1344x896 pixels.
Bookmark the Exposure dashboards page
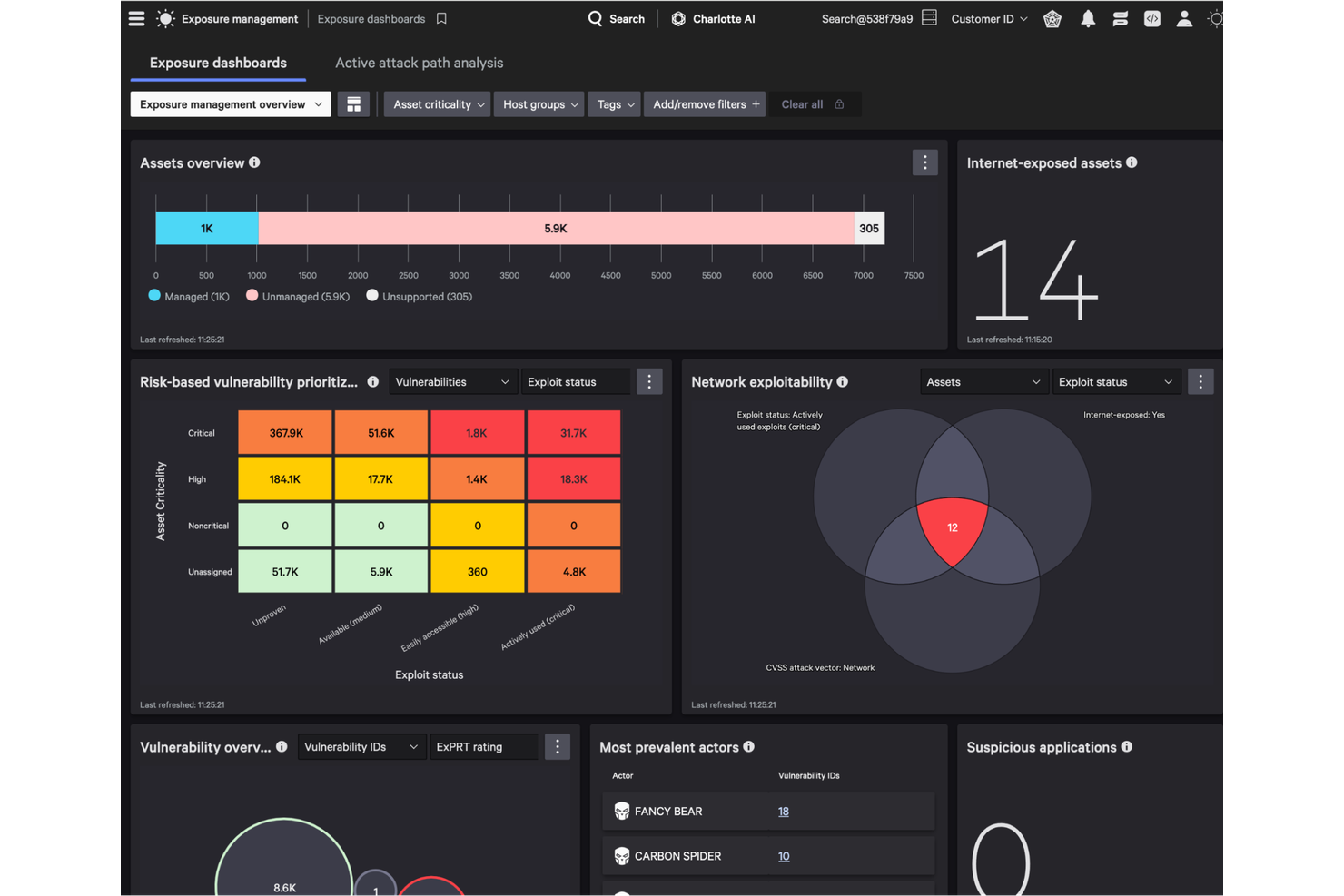tap(442, 18)
